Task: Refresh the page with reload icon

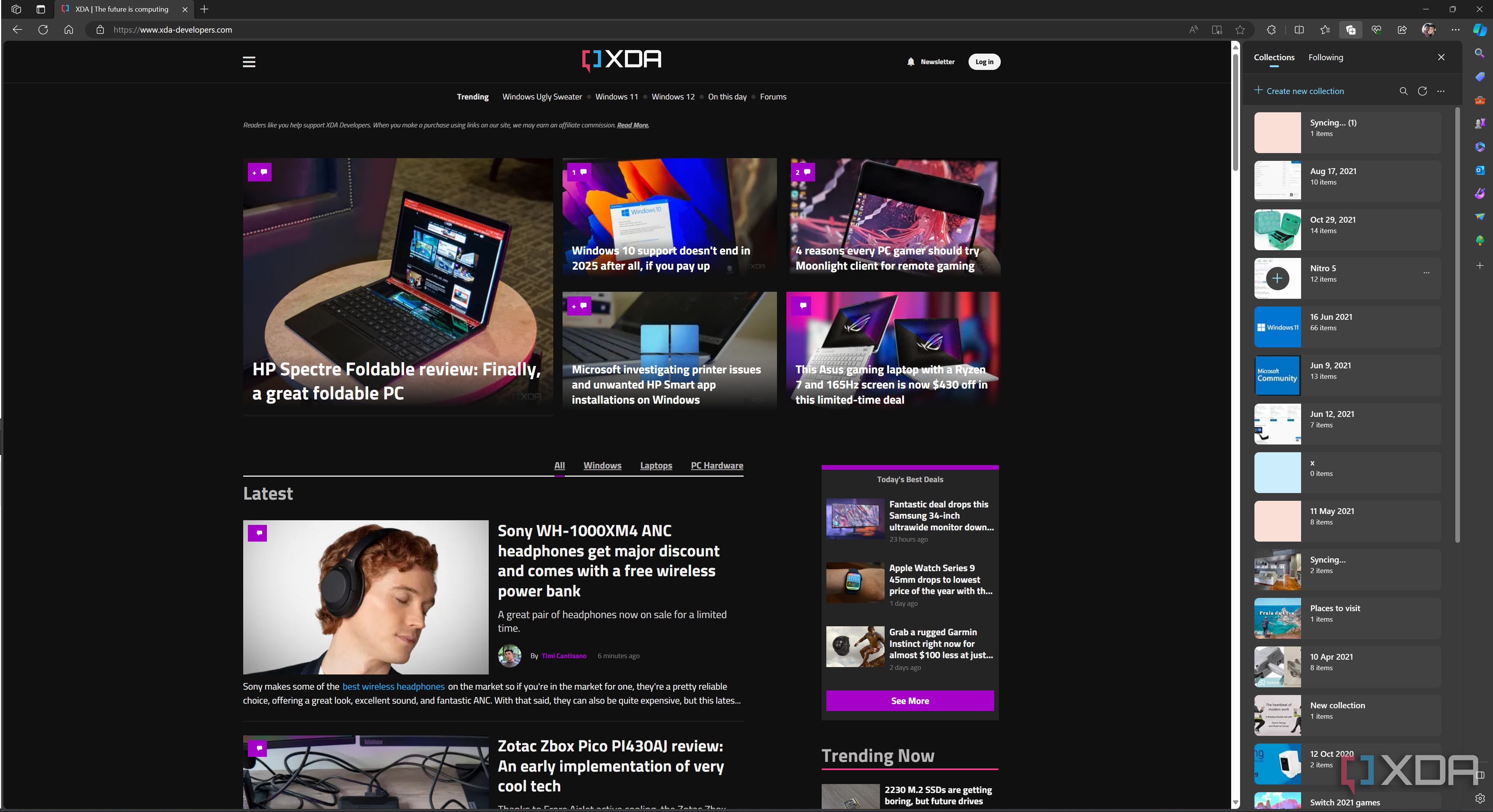Action: click(43, 30)
